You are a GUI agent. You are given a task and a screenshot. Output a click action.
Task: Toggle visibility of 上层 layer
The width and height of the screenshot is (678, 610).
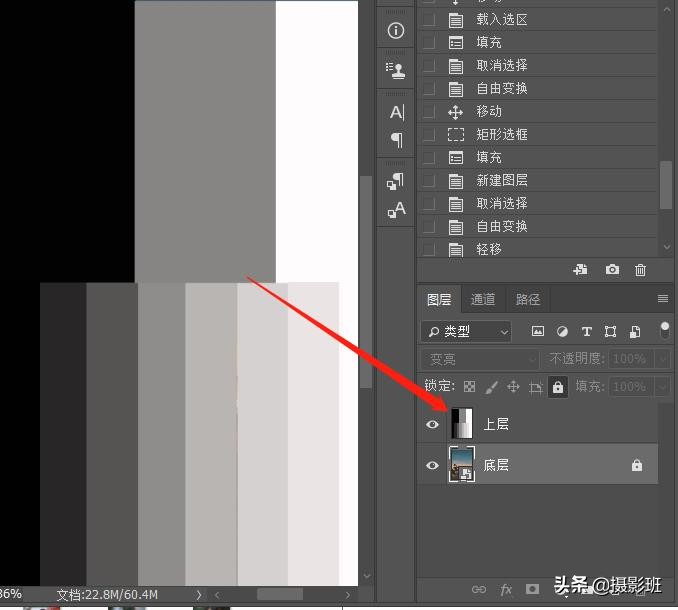[x=432, y=424]
